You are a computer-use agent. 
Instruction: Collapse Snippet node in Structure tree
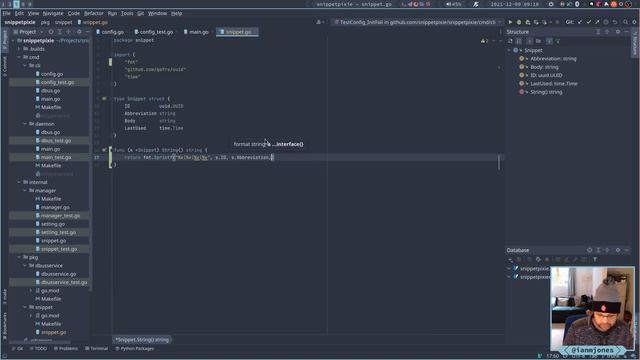click(x=509, y=50)
